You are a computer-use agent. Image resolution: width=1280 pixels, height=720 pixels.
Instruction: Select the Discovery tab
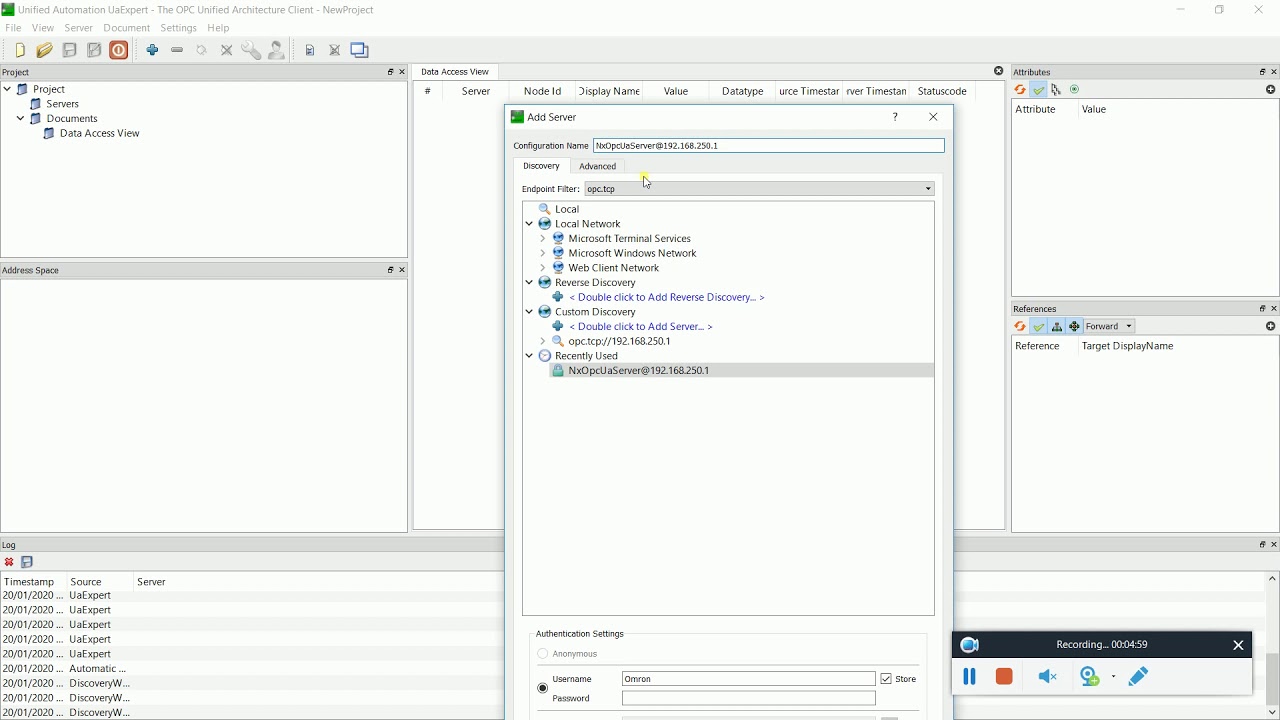pyautogui.click(x=541, y=166)
